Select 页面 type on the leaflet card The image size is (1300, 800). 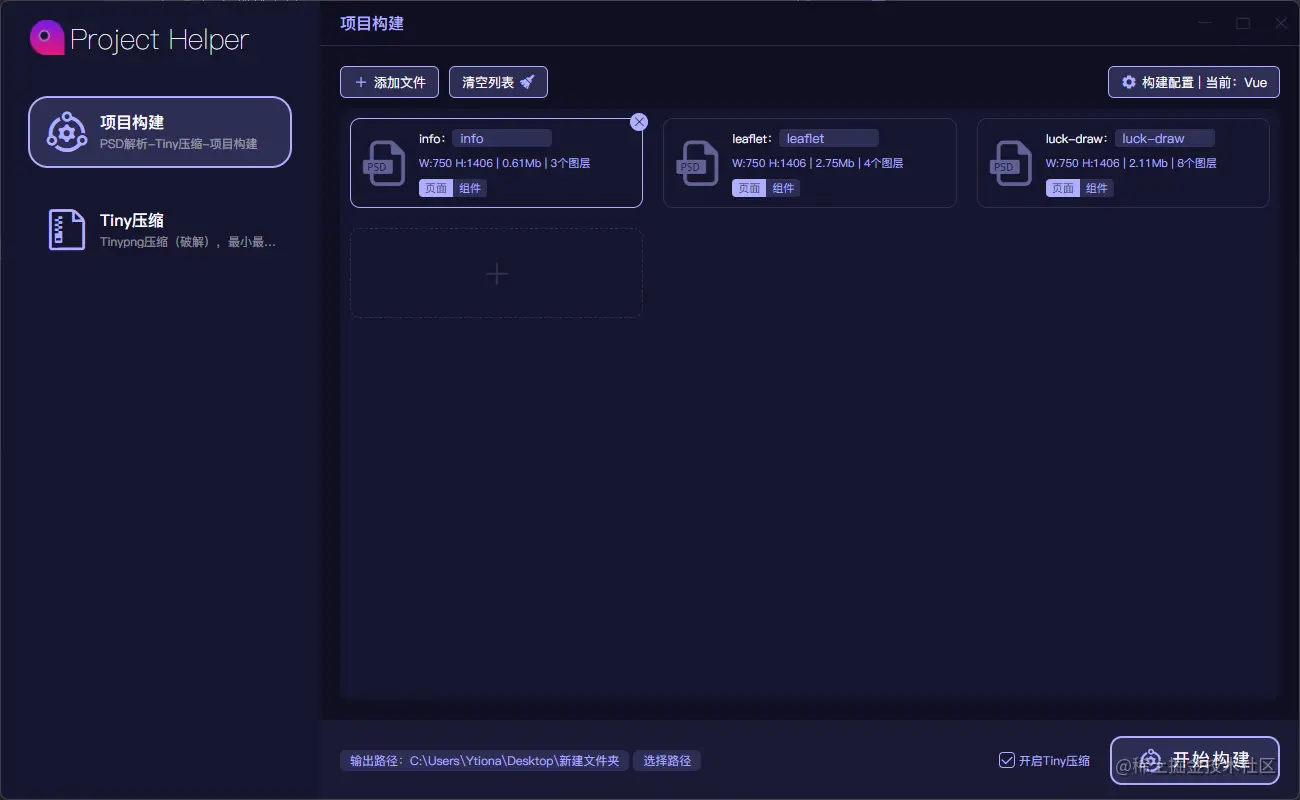(749, 188)
